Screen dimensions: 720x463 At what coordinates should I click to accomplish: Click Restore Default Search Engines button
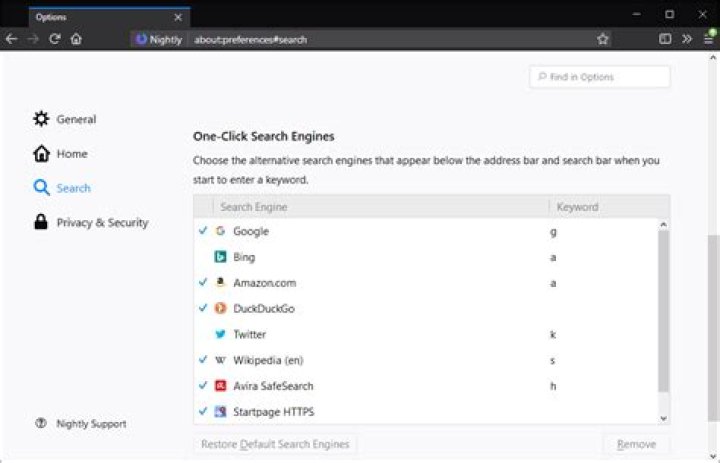click(x=275, y=444)
